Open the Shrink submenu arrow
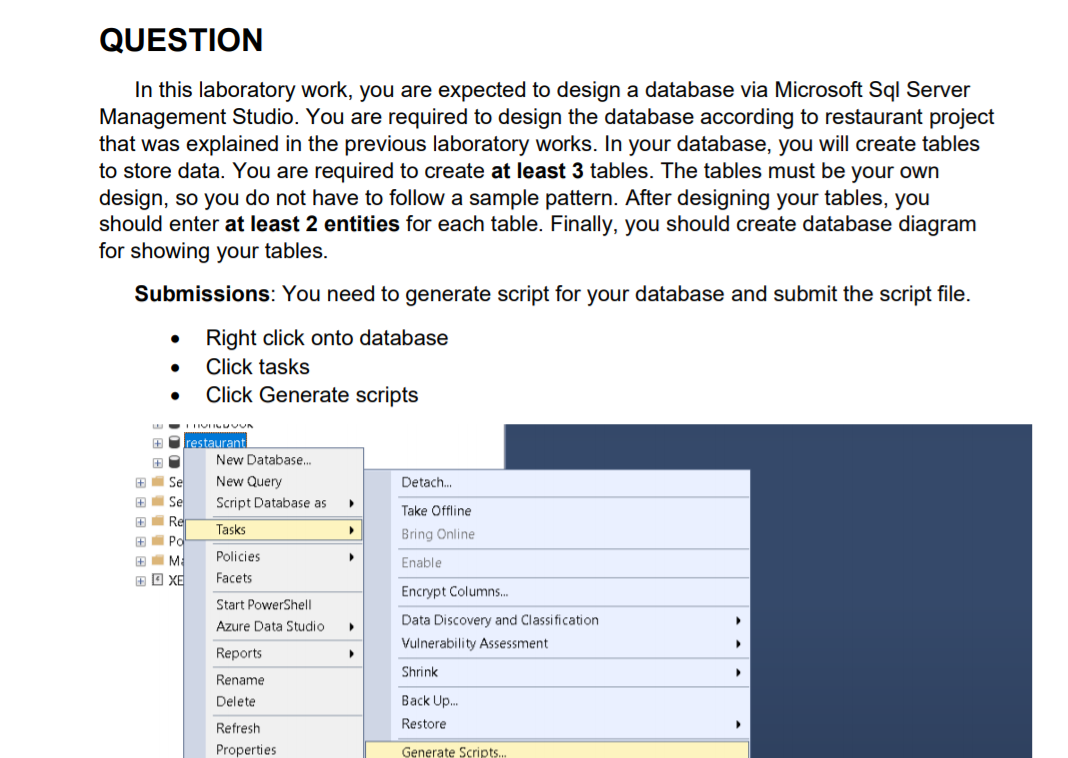1068x758 pixels. (737, 672)
